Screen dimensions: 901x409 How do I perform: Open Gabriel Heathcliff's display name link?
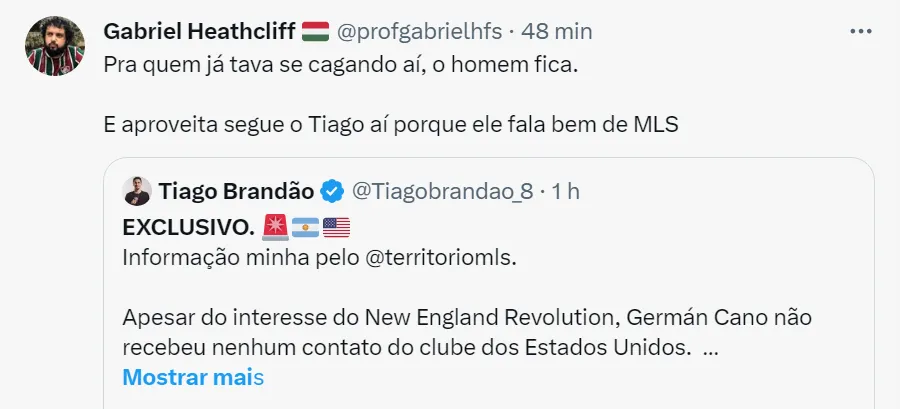click(199, 32)
